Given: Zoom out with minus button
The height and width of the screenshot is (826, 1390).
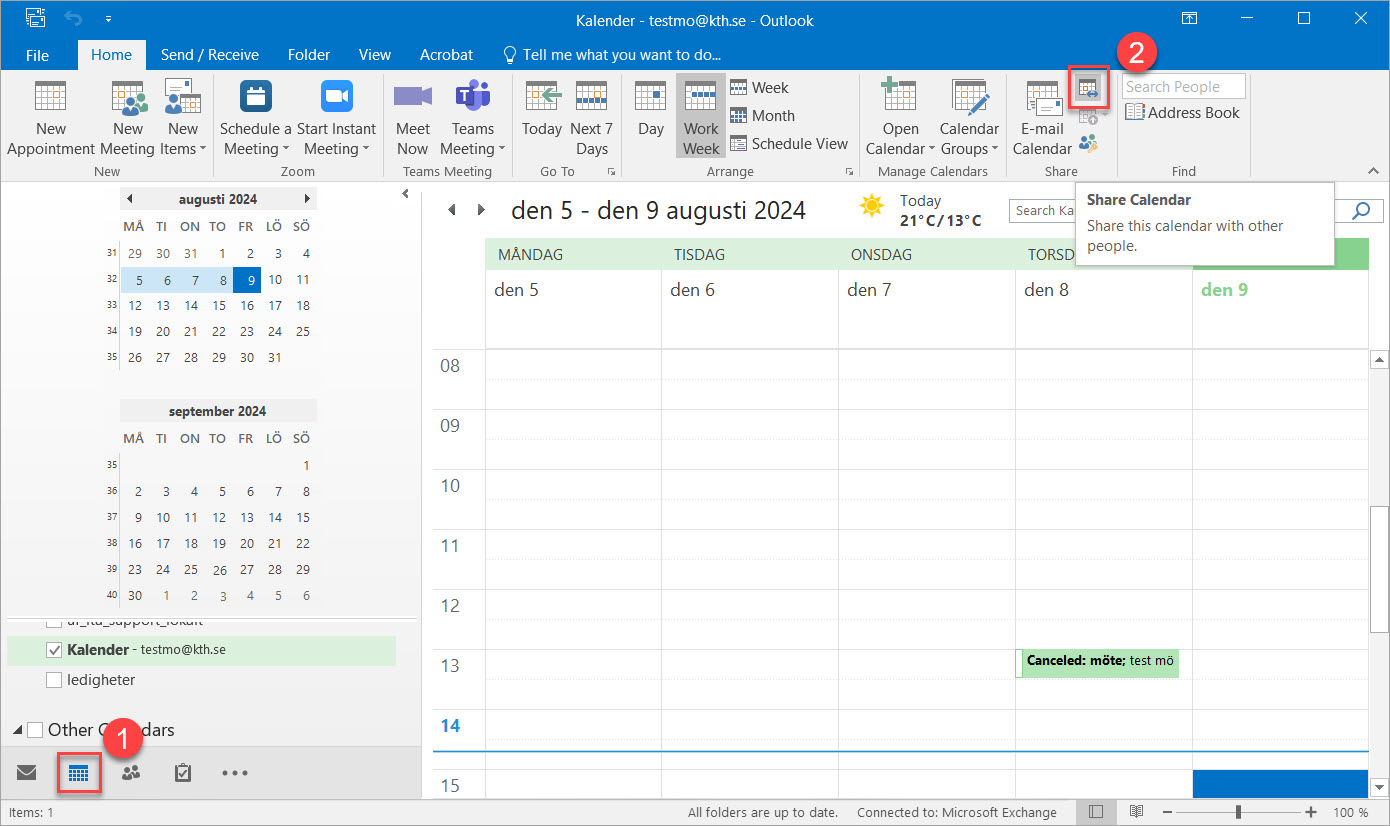Looking at the screenshot, I should coord(1167,812).
